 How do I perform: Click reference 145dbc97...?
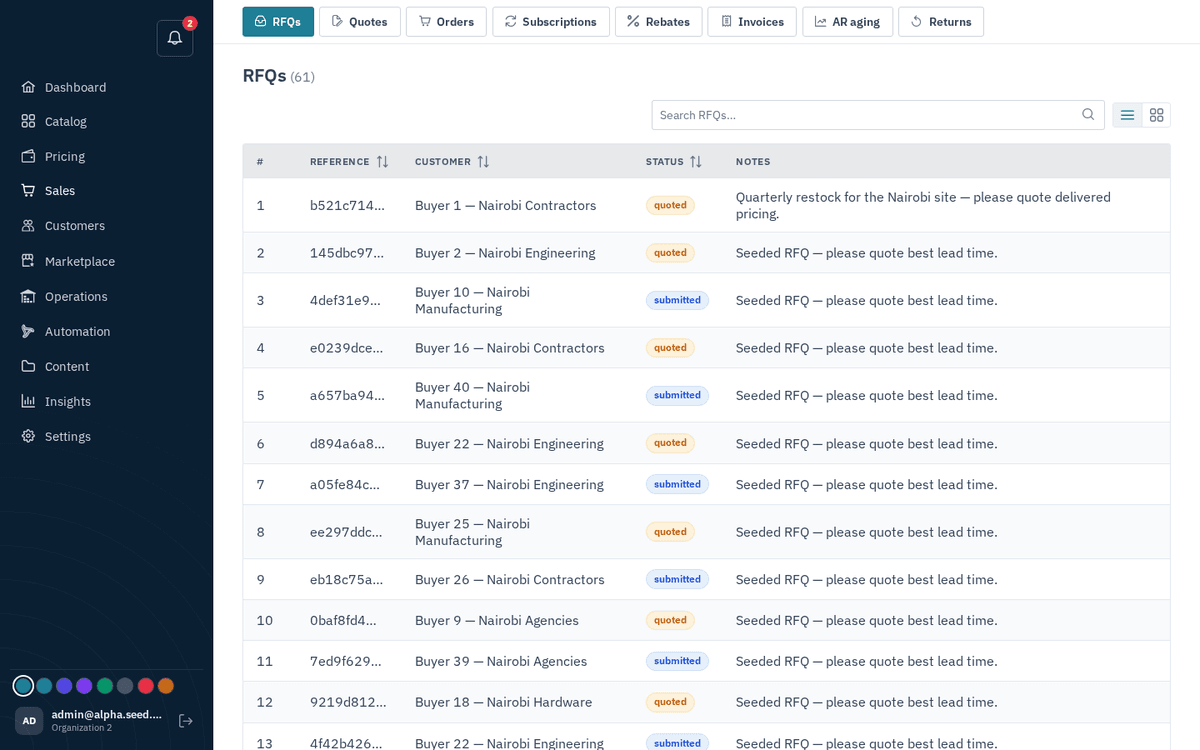click(x=347, y=253)
